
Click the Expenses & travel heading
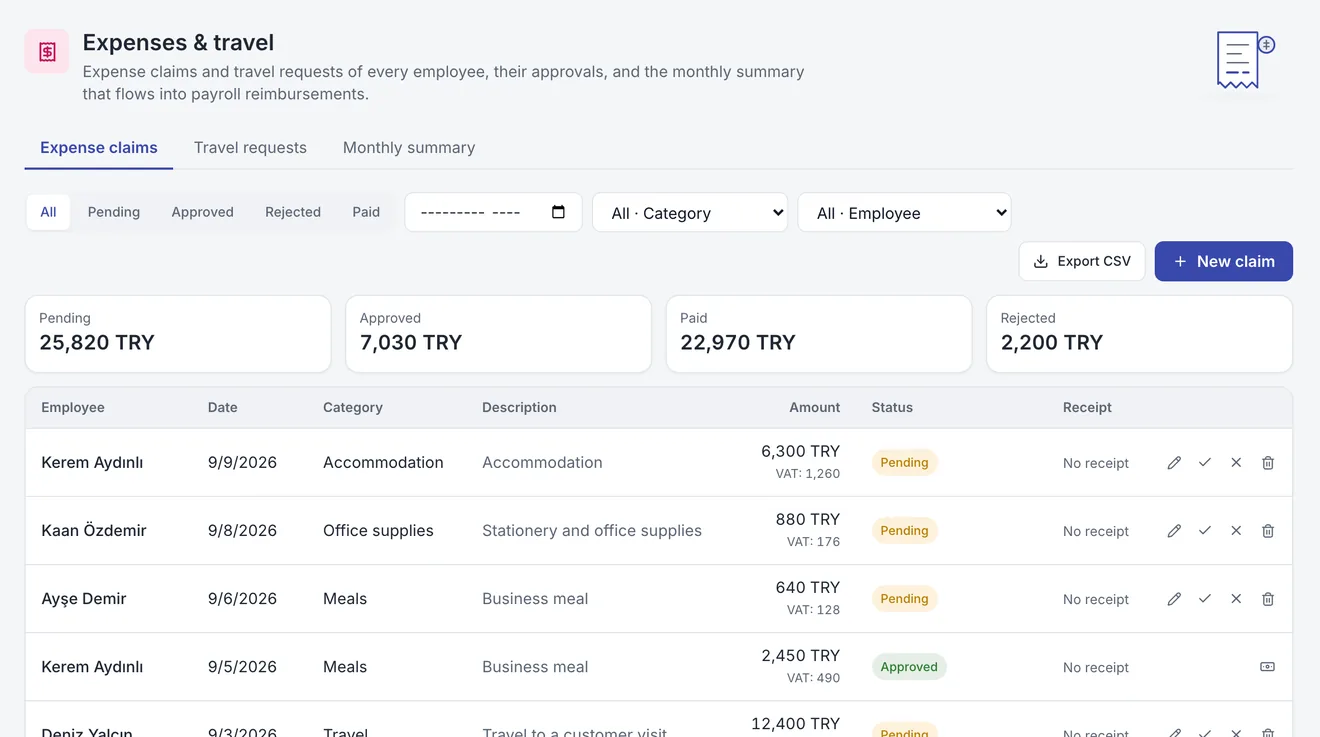tap(178, 42)
